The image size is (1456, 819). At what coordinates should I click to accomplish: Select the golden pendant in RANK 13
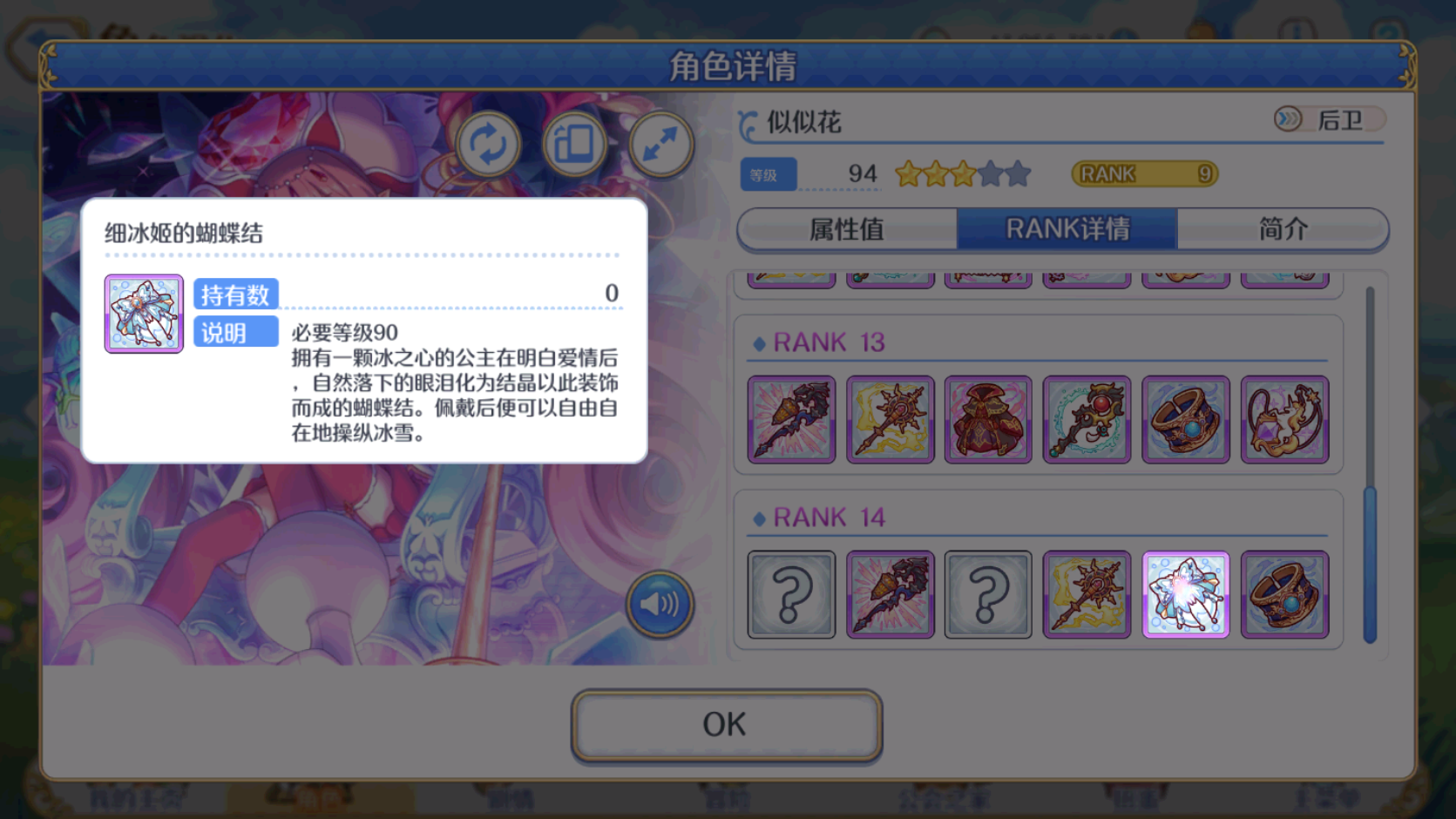click(1284, 420)
